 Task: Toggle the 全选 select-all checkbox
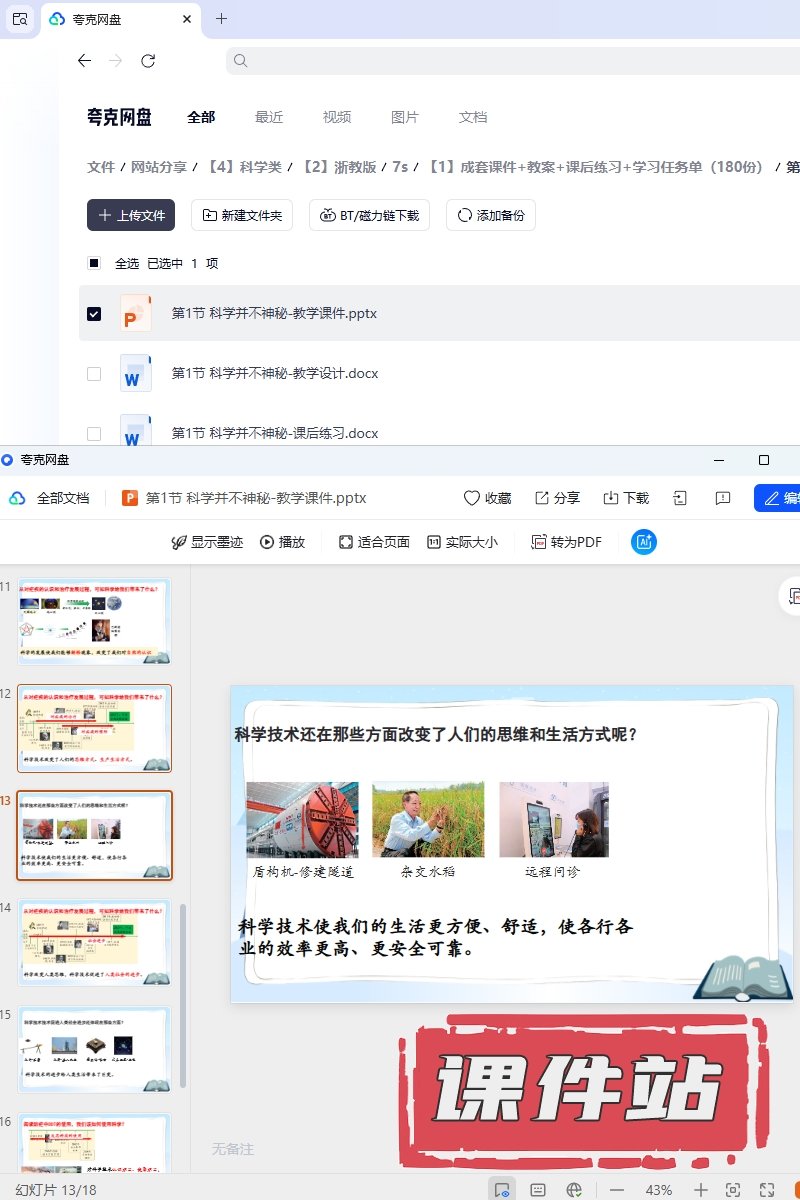pos(94,264)
